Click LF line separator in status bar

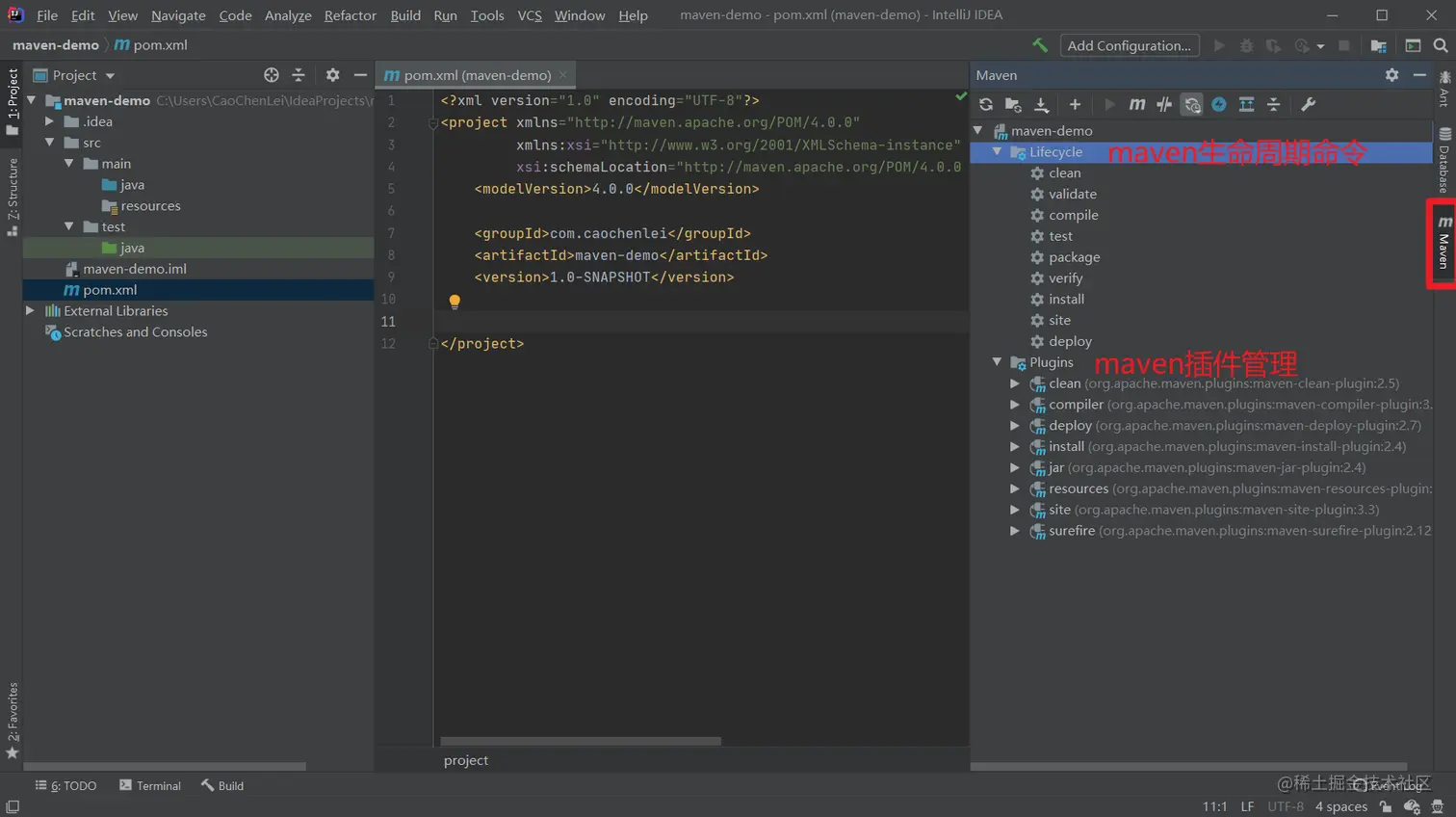click(x=1247, y=806)
